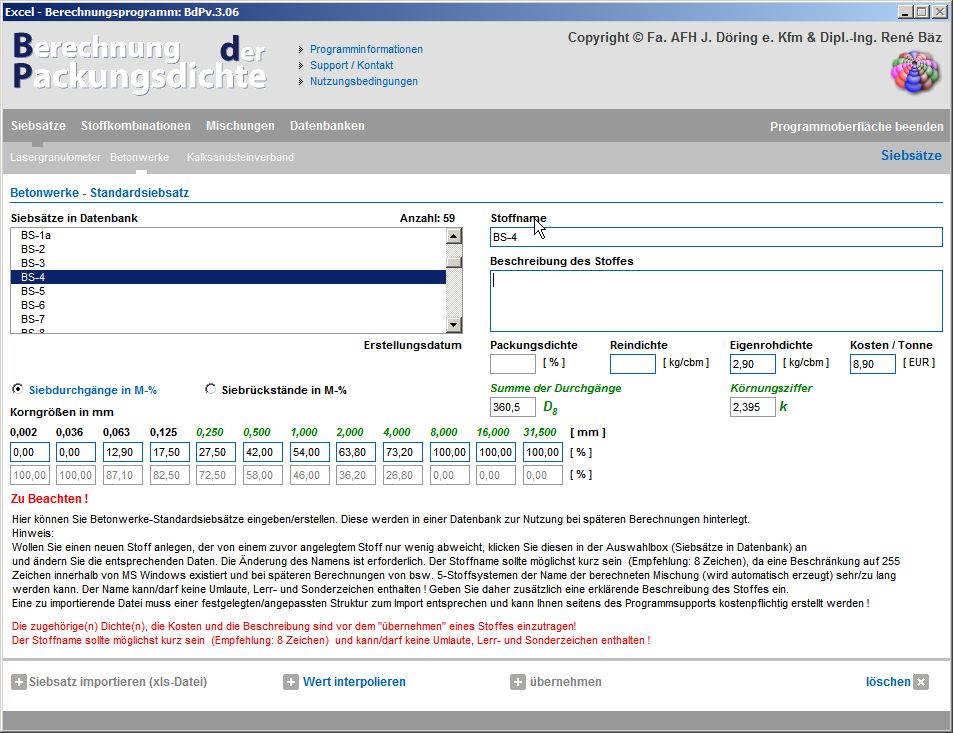Image resolution: width=953 pixels, height=733 pixels.
Task: Click the 0,125 mm field showing 17,50
Action: pyautogui.click(x=170, y=452)
